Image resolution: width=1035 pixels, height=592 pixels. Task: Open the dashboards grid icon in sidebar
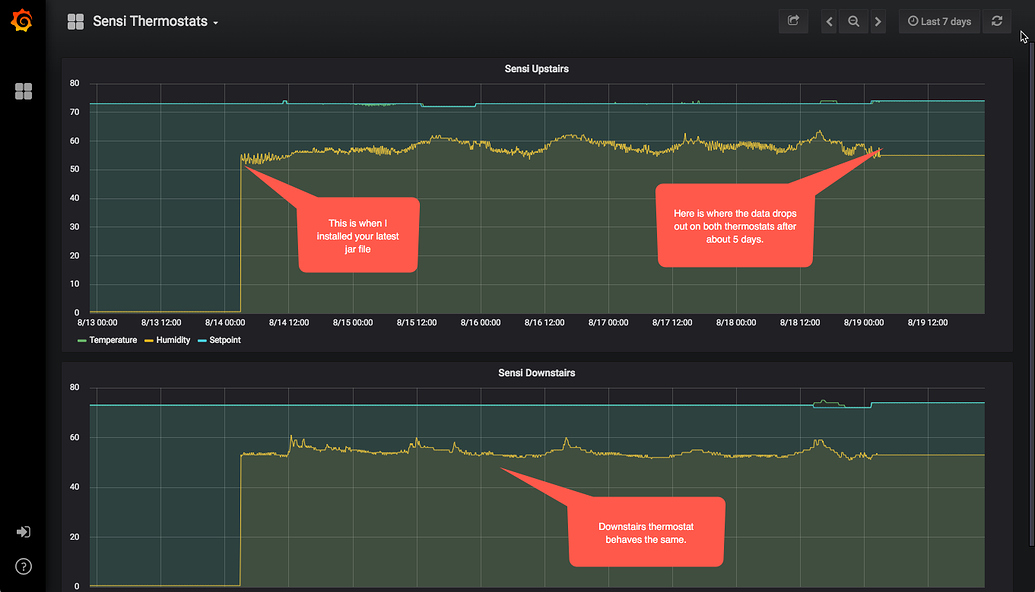click(x=23, y=92)
